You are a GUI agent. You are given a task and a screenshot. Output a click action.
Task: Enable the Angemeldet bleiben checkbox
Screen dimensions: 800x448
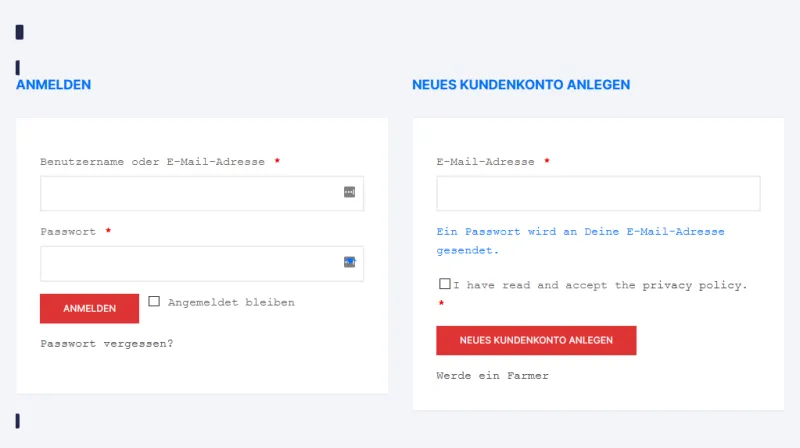(154, 302)
